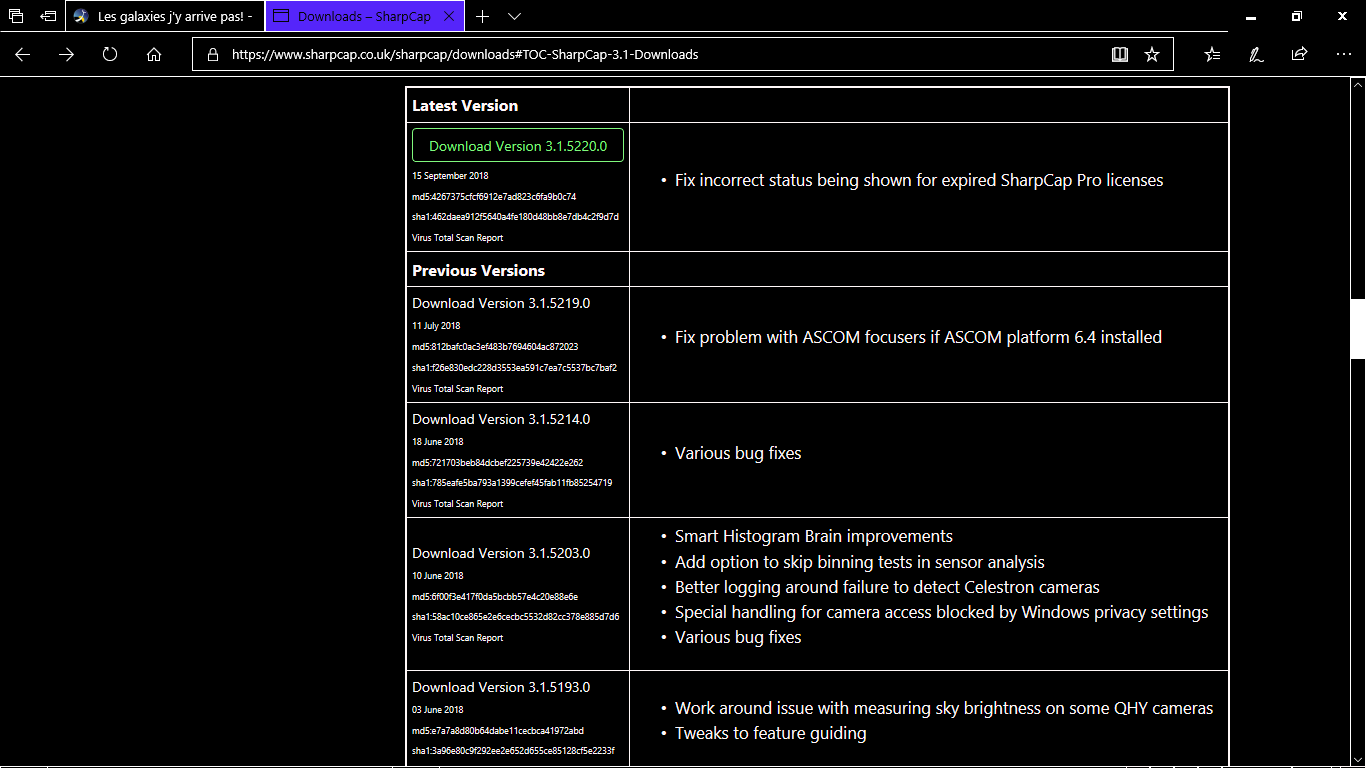The width and height of the screenshot is (1366, 768).
Task: Refresh the SharpCap downloads page
Action: (110, 55)
